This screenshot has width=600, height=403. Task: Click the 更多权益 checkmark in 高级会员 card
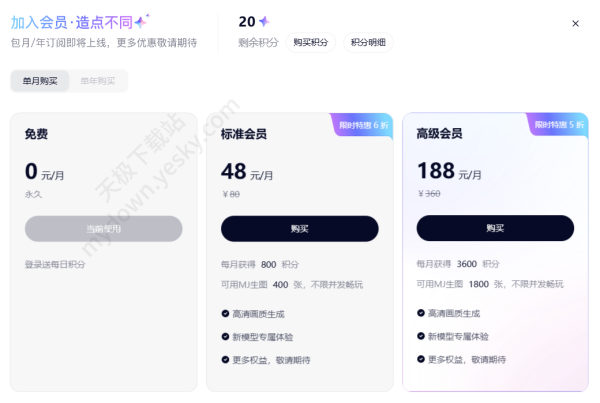pos(421,360)
